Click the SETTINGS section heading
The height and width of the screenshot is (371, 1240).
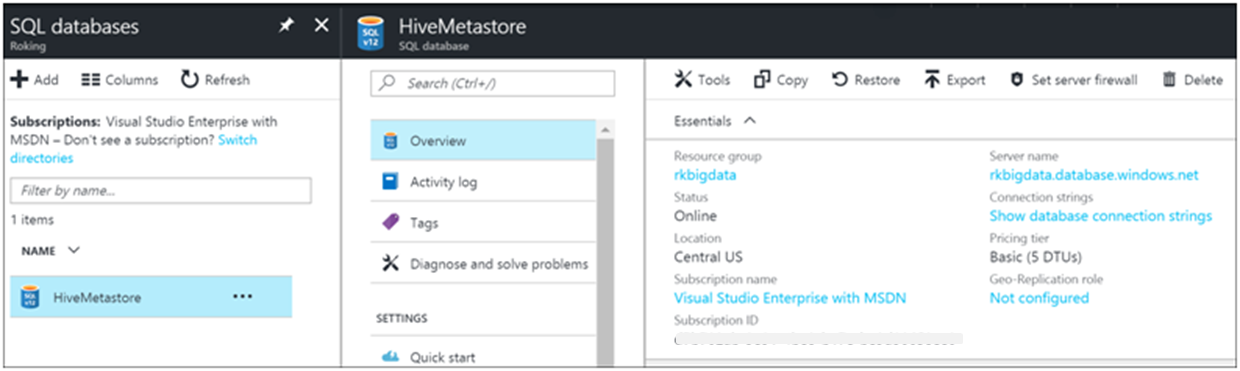point(402,318)
